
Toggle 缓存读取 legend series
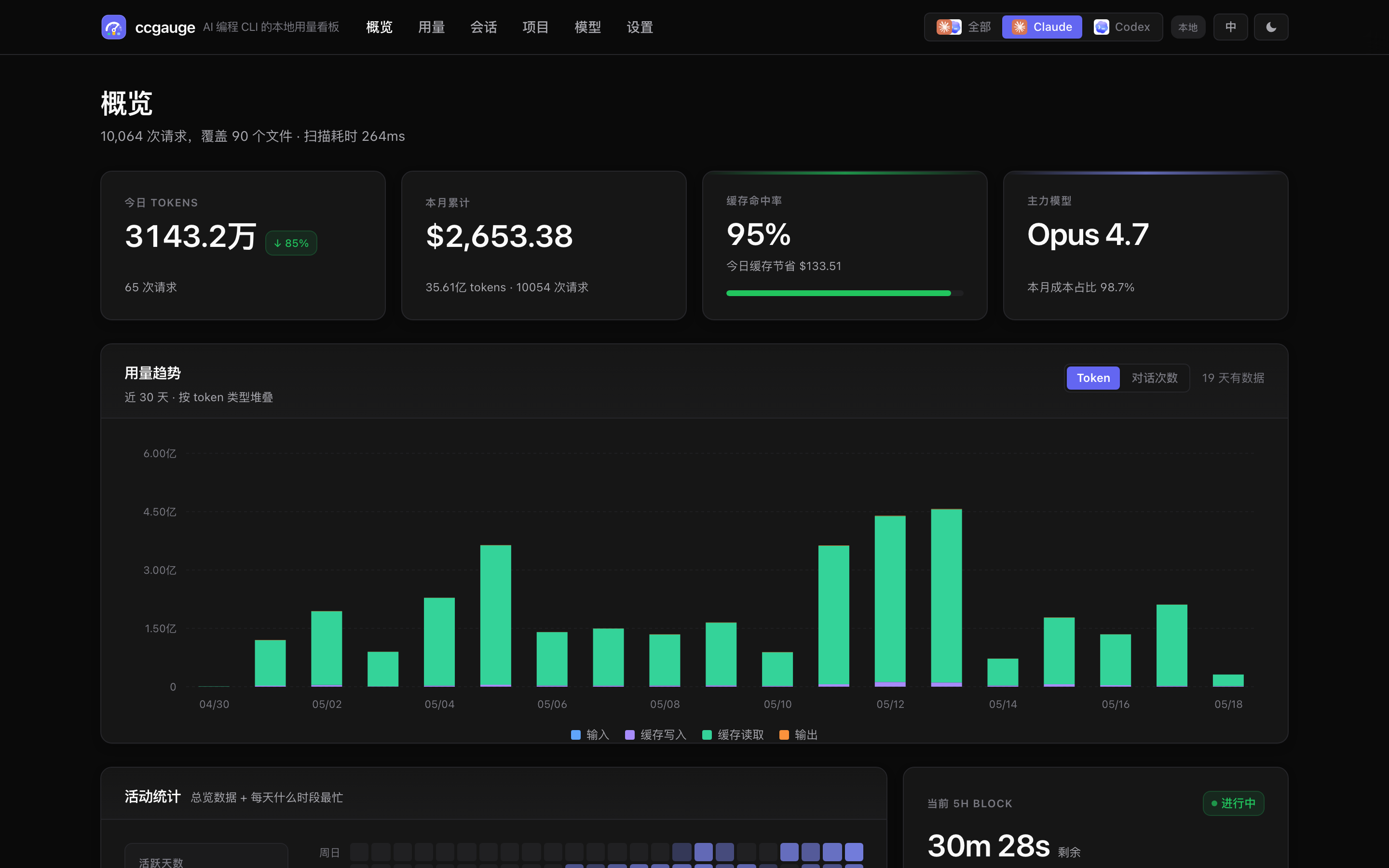733,735
